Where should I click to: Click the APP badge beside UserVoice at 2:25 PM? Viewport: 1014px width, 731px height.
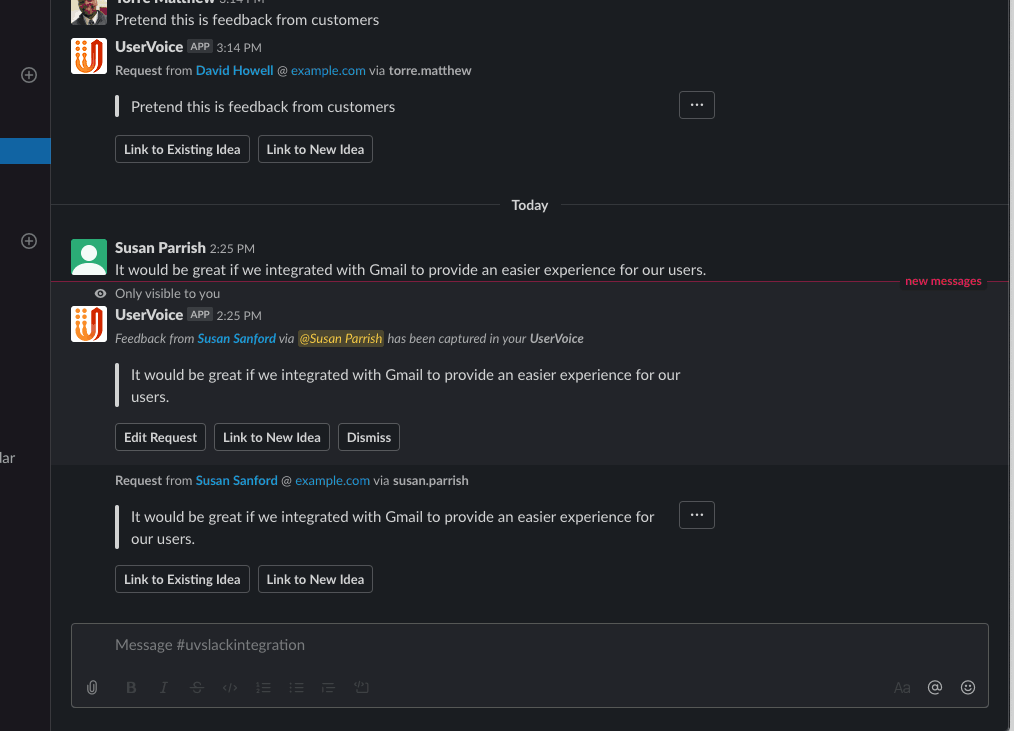(200, 314)
